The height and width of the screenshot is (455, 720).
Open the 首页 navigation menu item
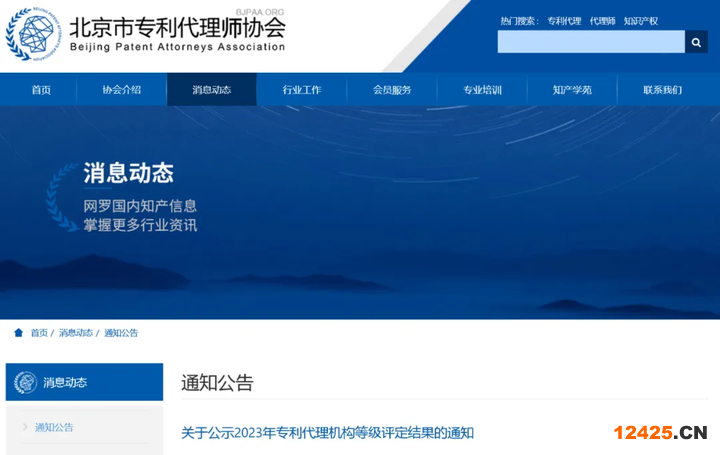41,90
